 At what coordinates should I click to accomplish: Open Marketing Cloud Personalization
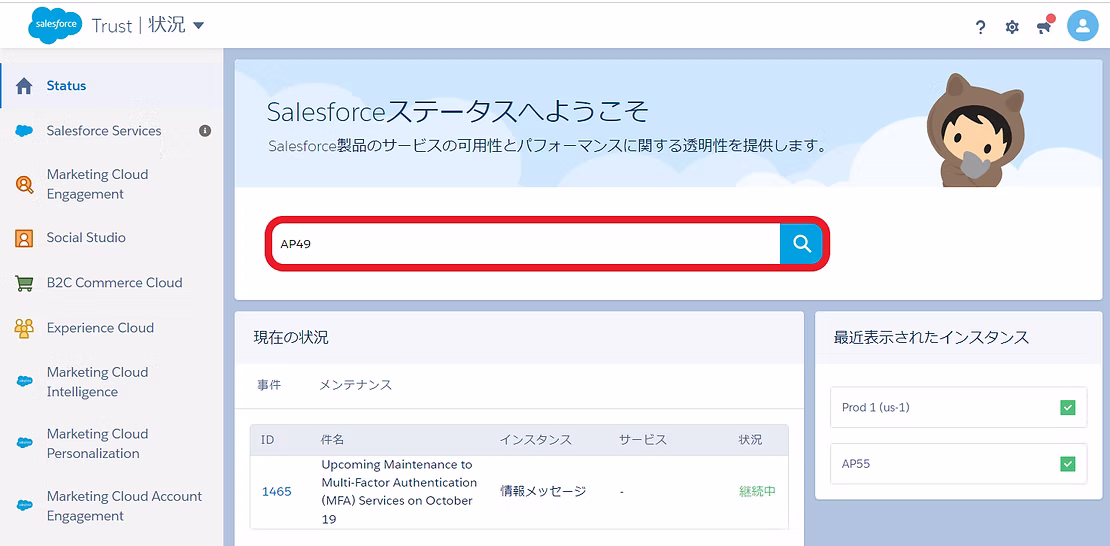click(x=98, y=443)
